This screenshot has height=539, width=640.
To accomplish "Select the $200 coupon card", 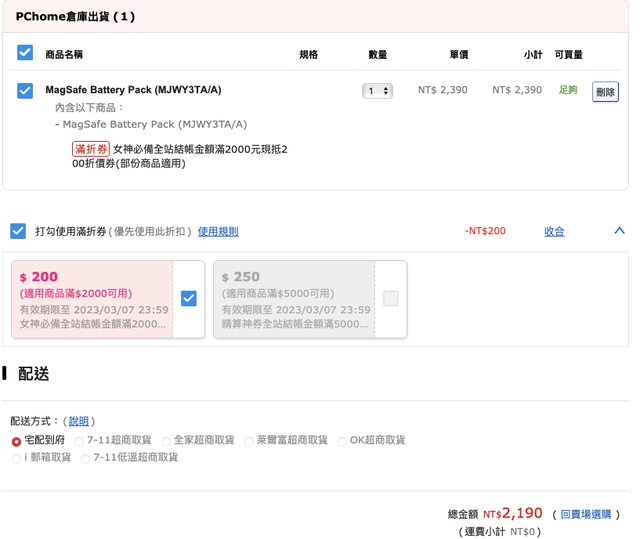I will click(x=108, y=299).
